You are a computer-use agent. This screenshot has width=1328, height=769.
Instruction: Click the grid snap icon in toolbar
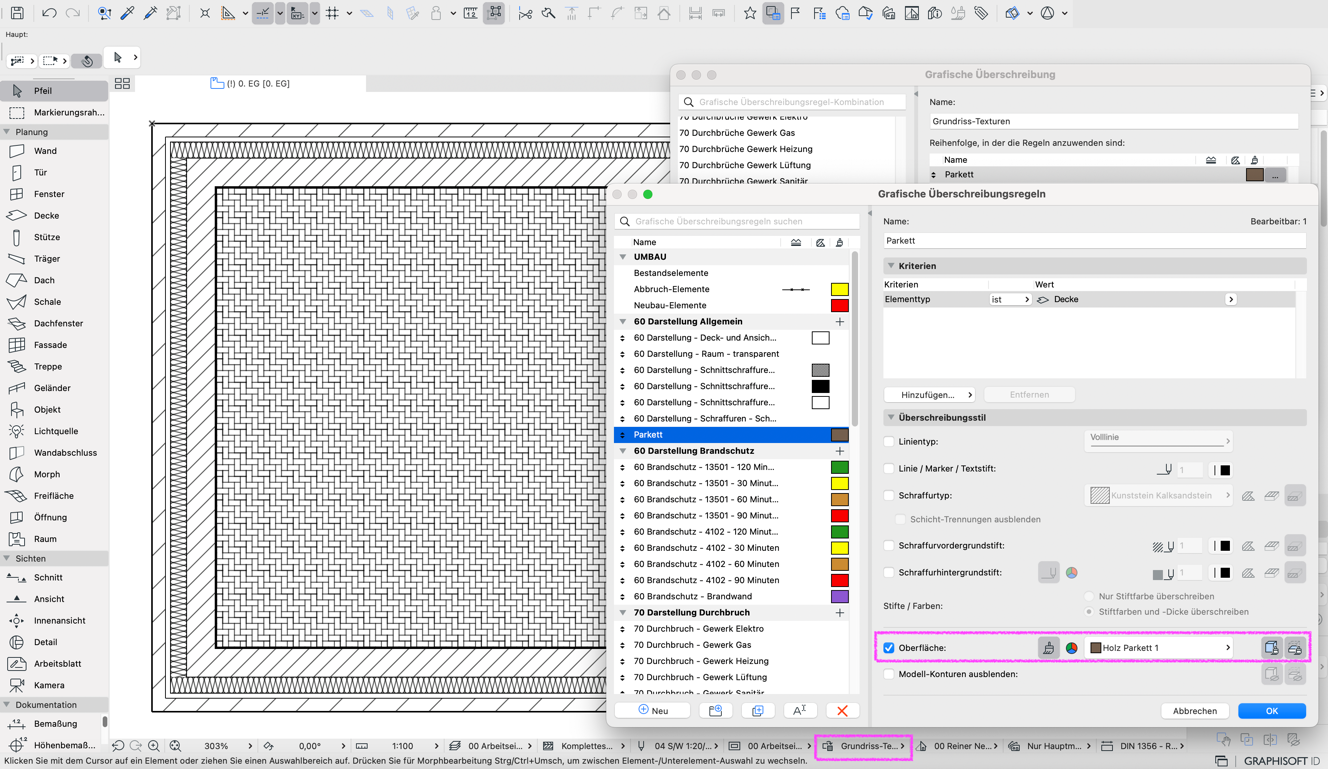[x=332, y=13]
